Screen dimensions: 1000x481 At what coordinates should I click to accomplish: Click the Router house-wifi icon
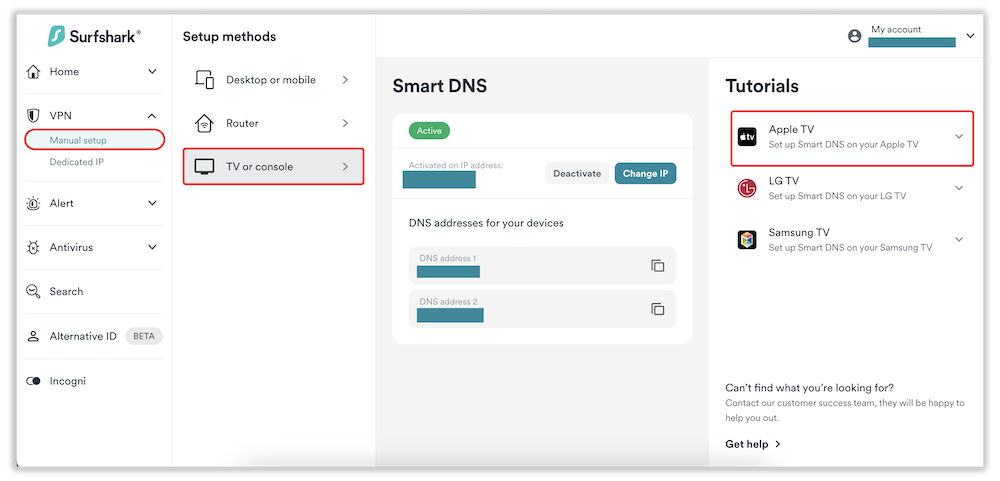point(204,123)
